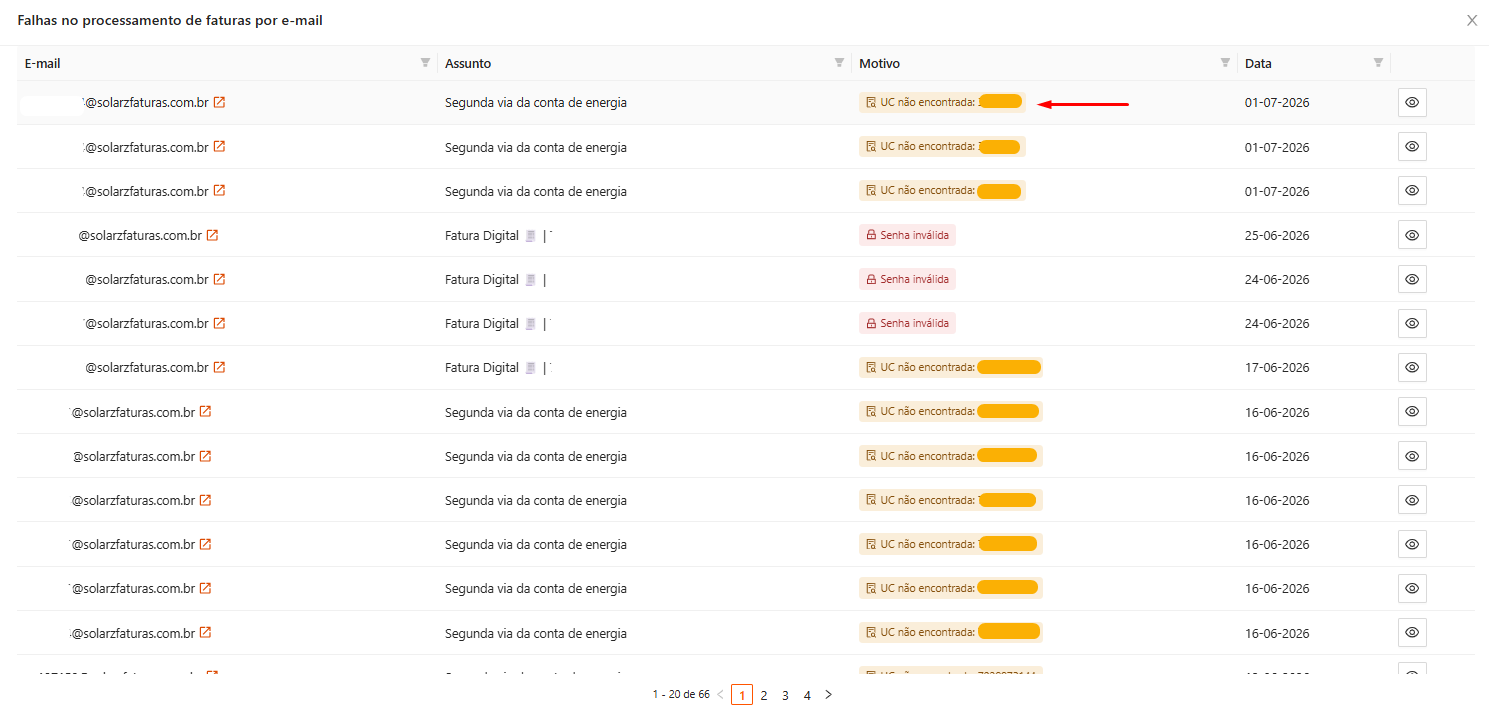Go to page 2 of results

click(764, 695)
